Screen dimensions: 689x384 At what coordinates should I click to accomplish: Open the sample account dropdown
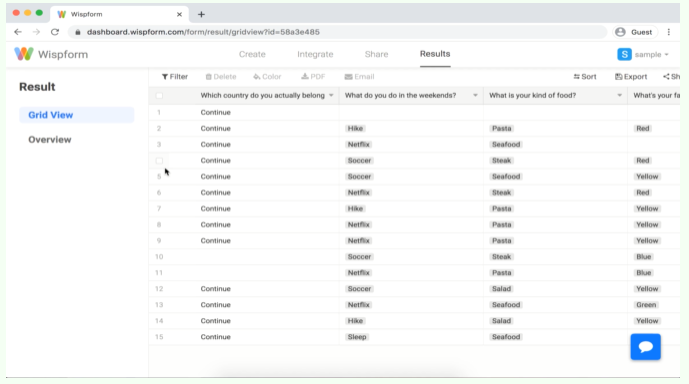652,54
